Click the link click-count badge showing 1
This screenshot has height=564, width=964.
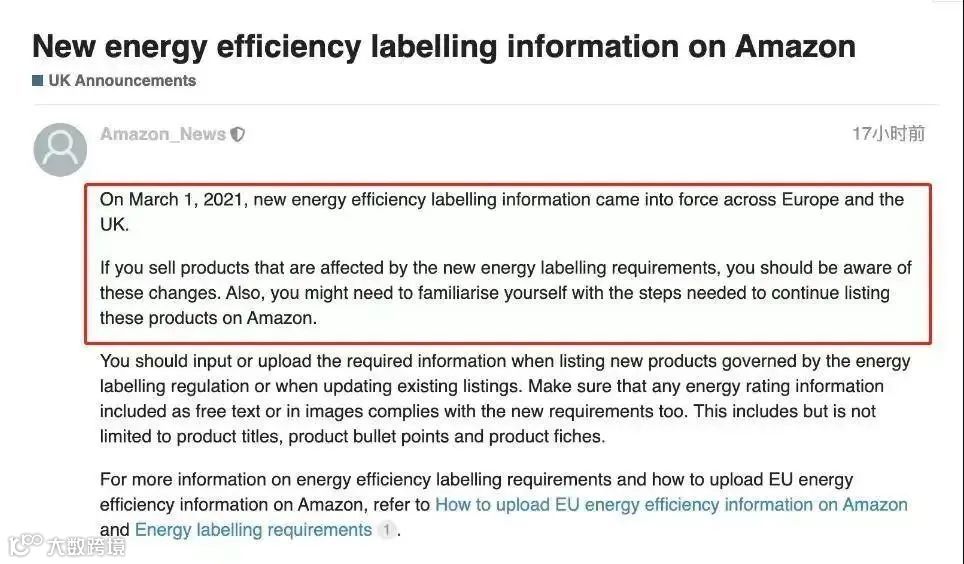click(387, 530)
